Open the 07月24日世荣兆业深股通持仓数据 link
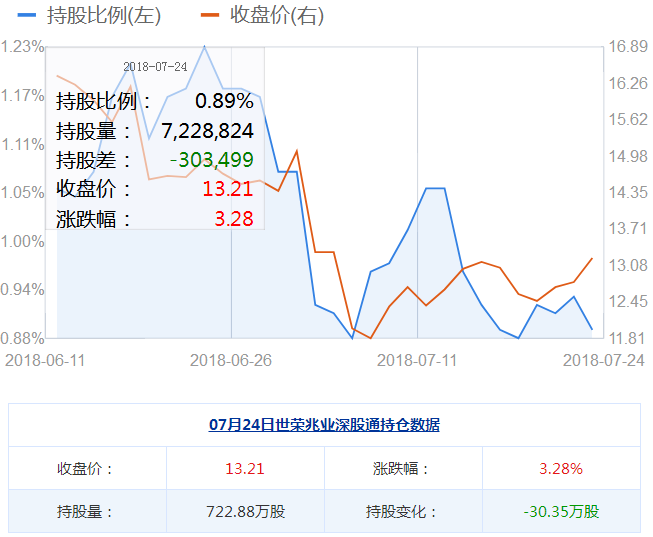 point(324,425)
